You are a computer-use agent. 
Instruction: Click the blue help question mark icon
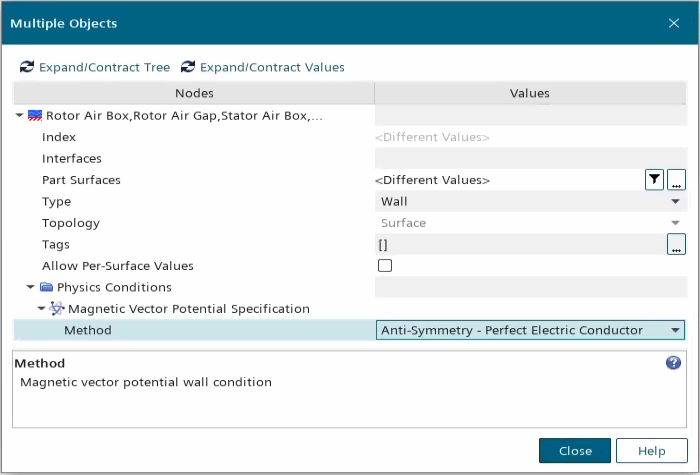tap(673, 363)
